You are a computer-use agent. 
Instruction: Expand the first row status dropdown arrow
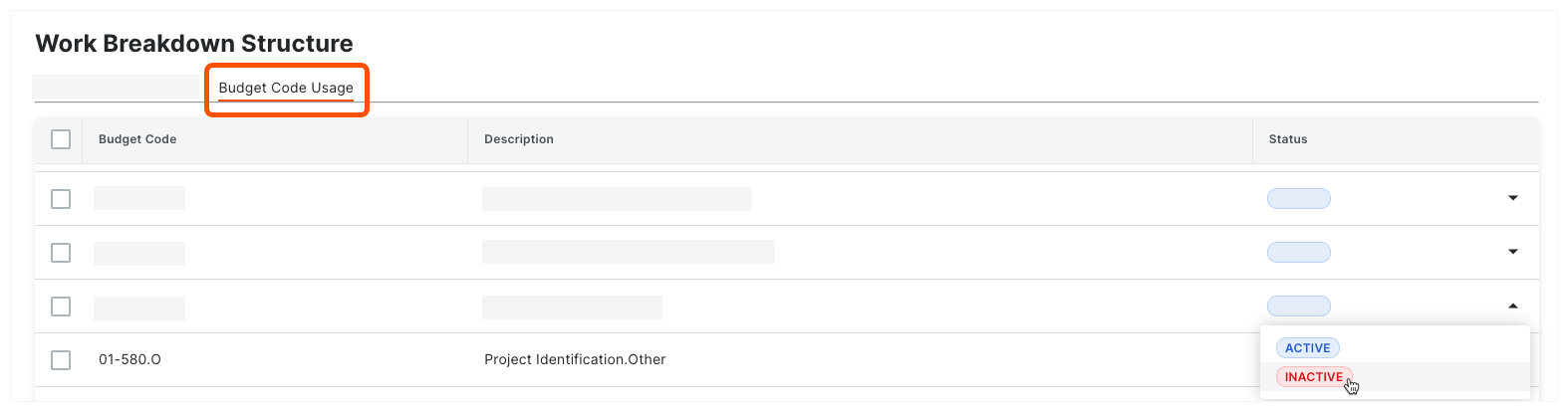coord(1512,198)
